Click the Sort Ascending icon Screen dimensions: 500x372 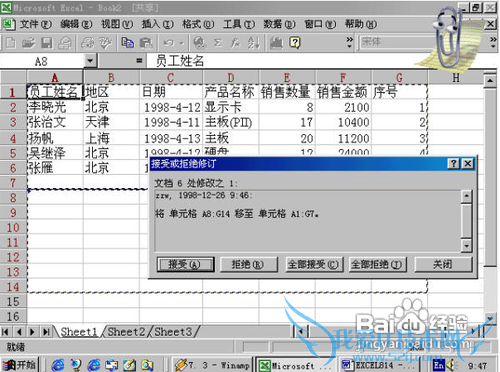(253, 43)
